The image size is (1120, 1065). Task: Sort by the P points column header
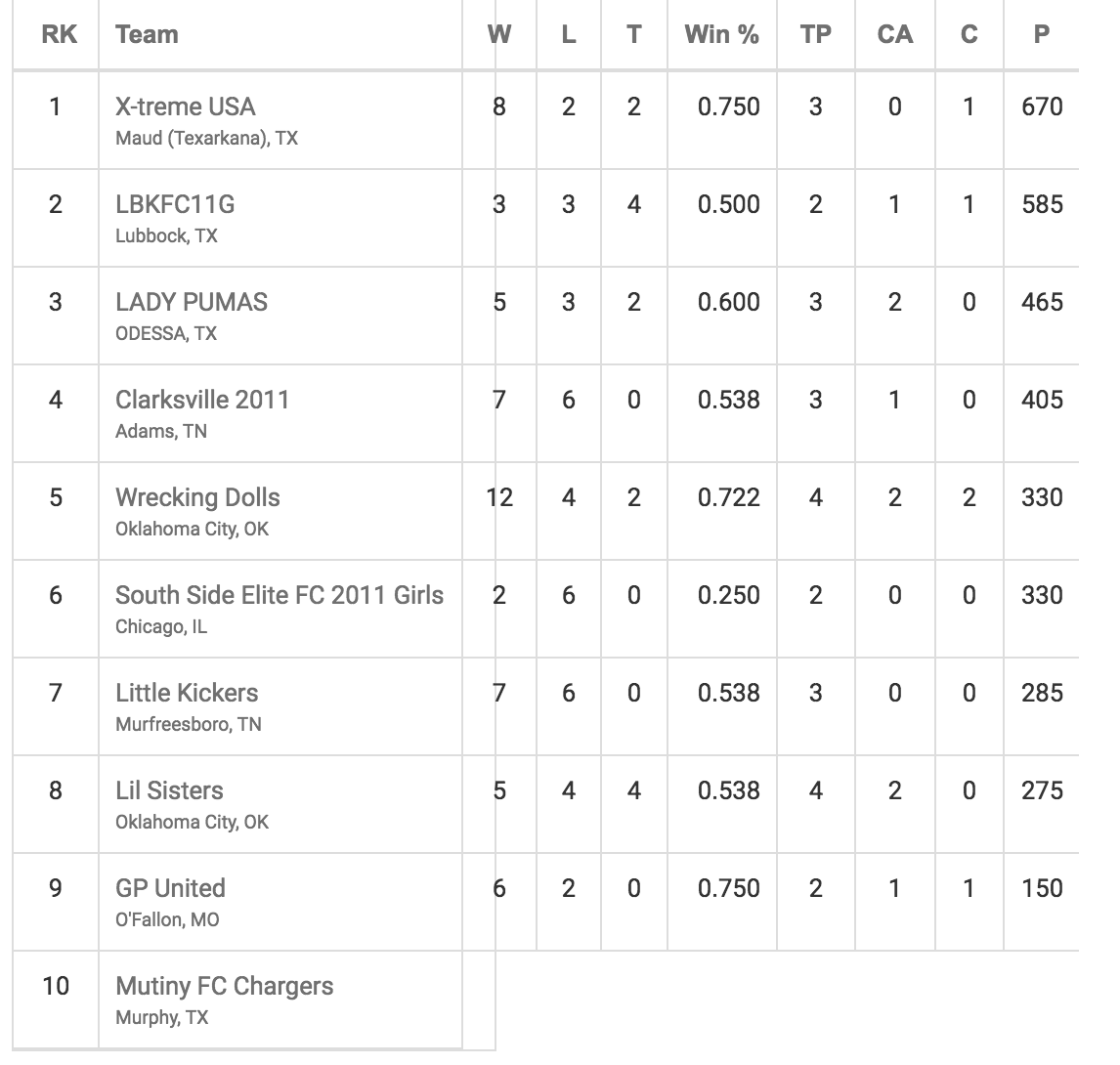(1042, 35)
